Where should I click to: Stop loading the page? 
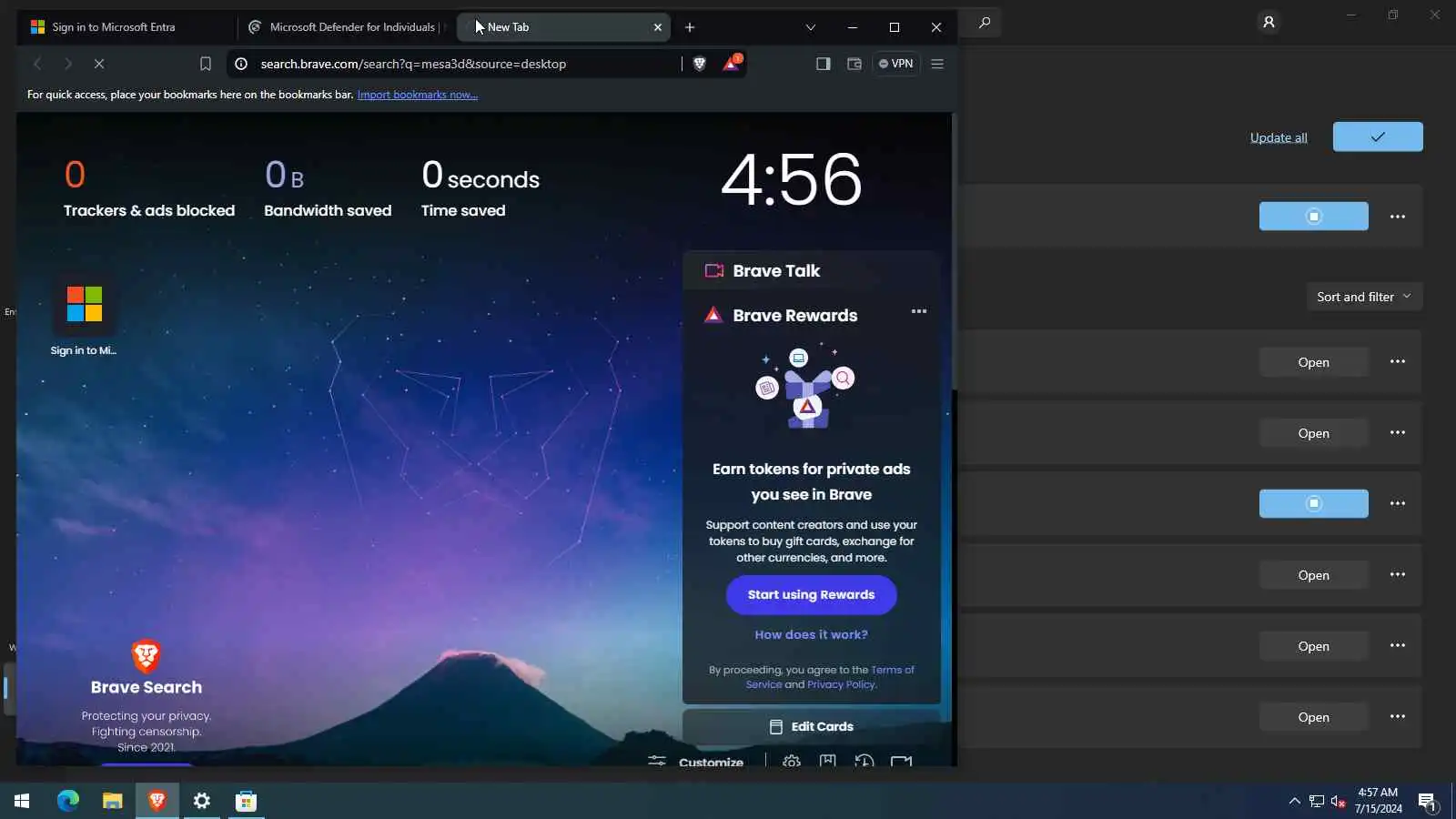(x=99, y=64)
